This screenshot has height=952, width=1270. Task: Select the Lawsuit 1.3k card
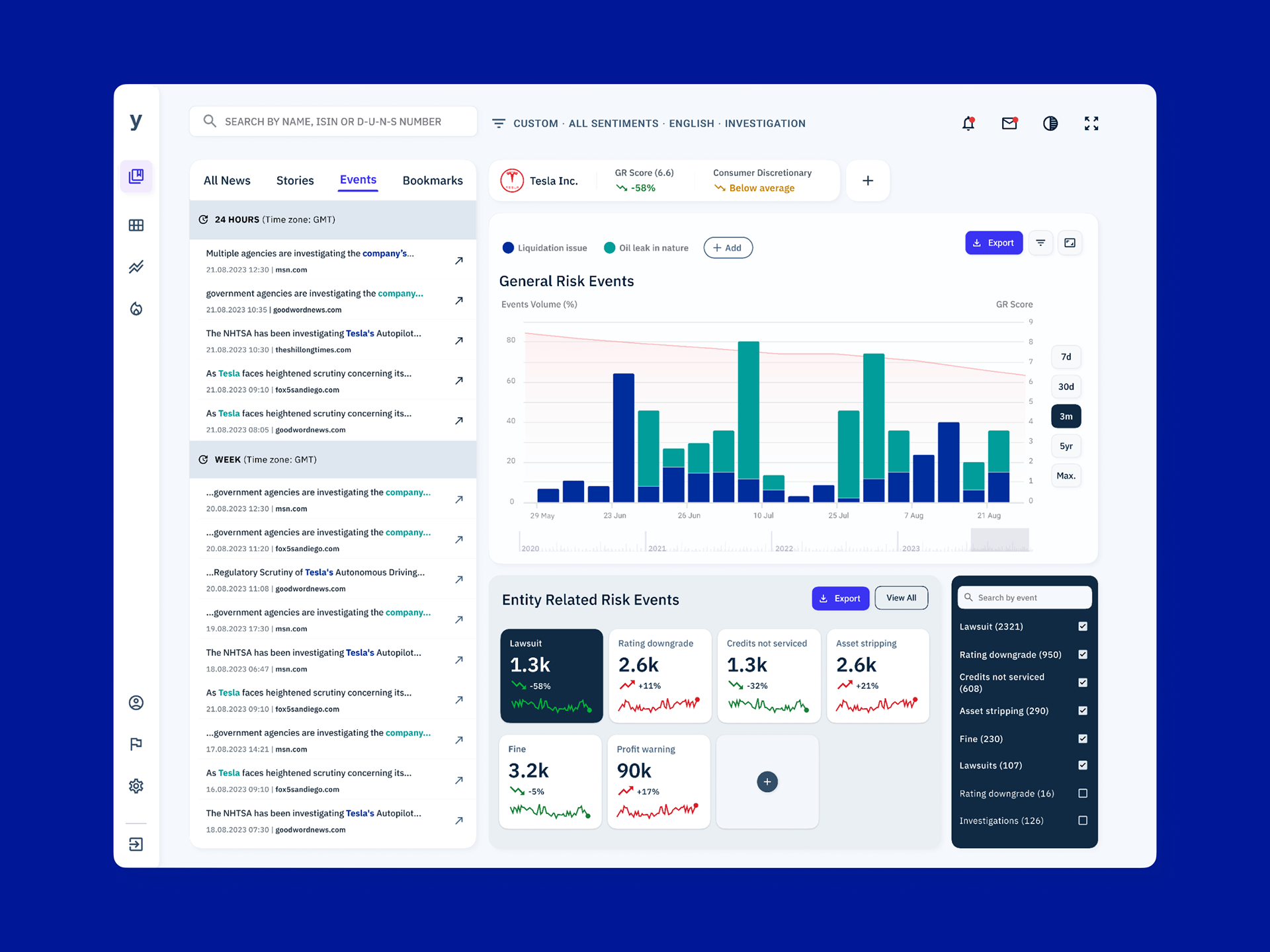click(x=552, y=676)
